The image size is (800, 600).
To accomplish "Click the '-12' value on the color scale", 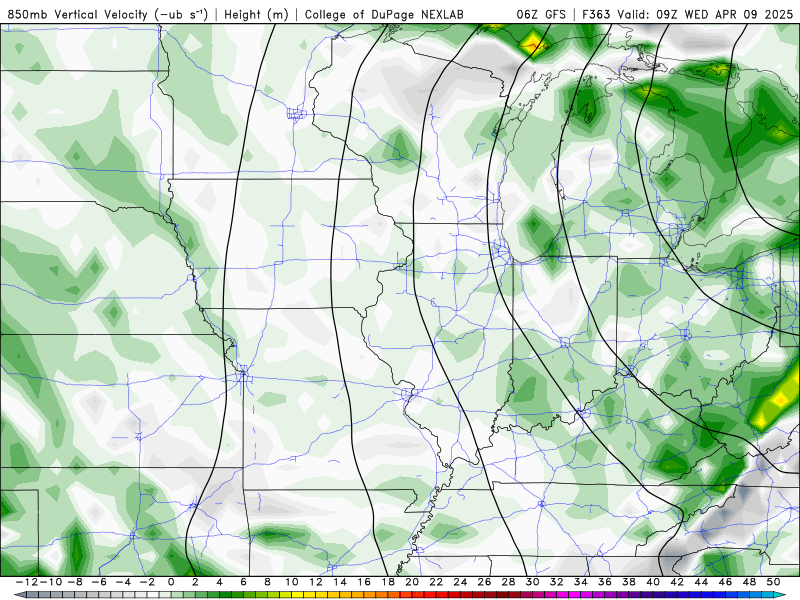I will tap(27, 582).
